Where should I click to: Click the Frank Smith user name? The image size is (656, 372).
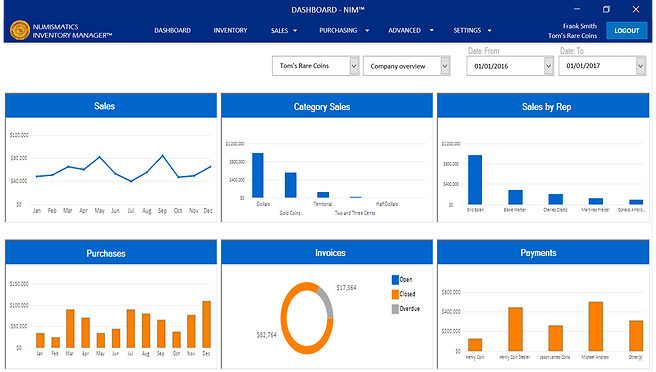click(x=579, y=26)
